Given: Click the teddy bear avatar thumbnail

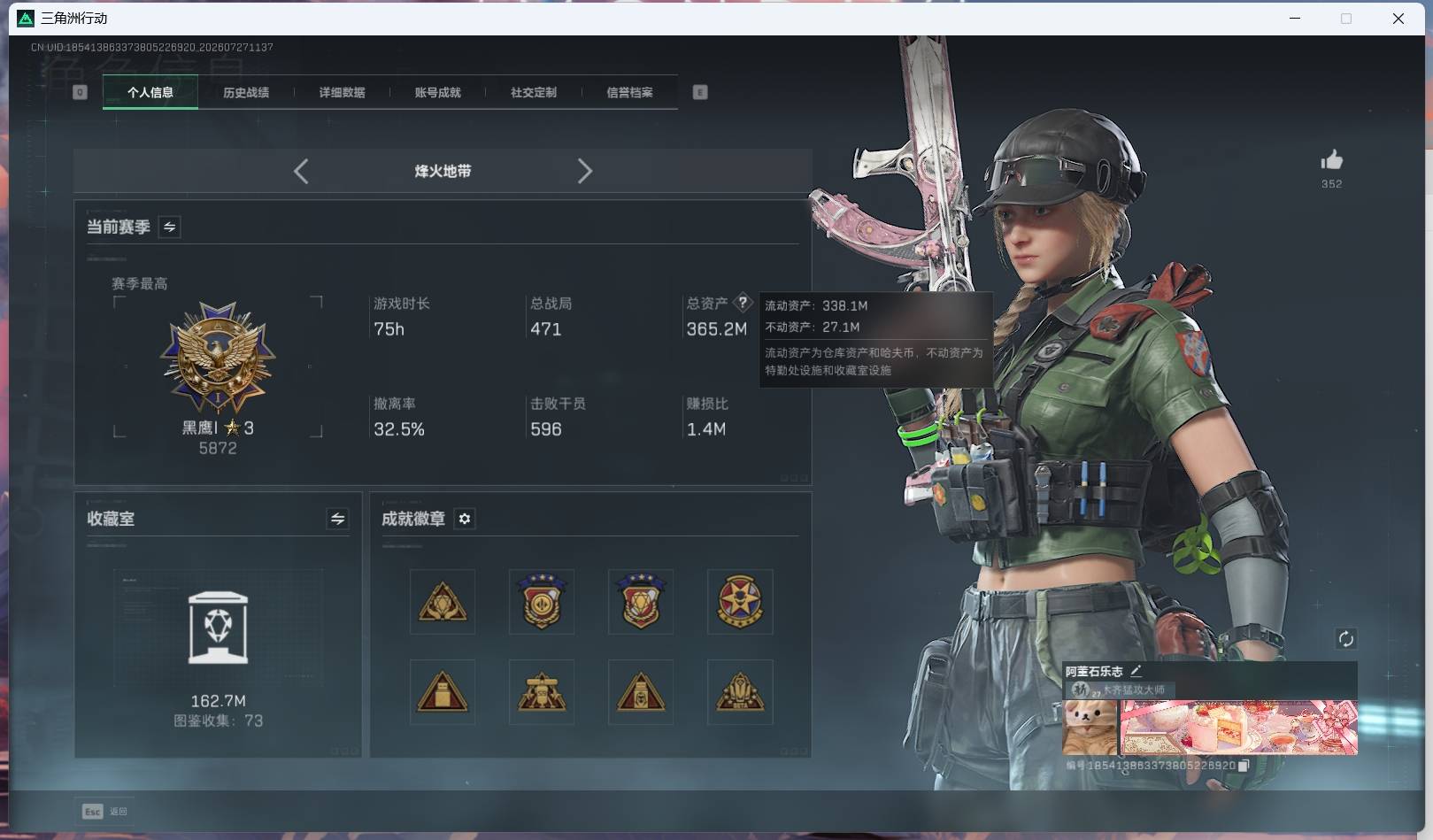Looking at the screenshot, I should tap(1090, 728).
